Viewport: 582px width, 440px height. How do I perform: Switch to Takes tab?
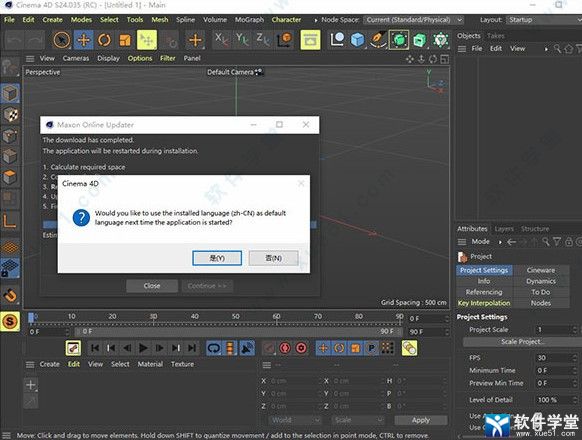click(496, 36)
